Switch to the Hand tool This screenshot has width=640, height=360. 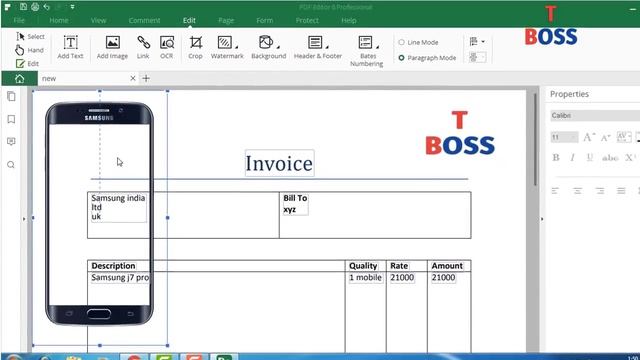point(29,50)
